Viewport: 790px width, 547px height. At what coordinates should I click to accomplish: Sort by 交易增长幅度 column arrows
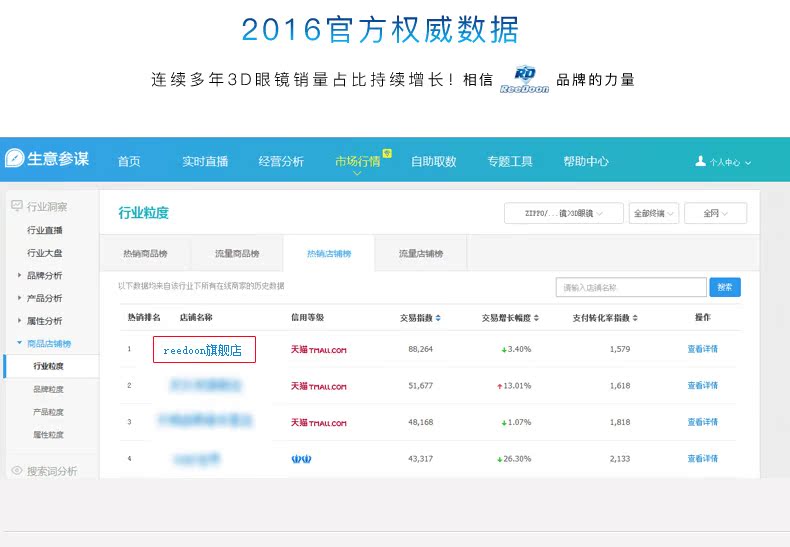click(536, 318)
